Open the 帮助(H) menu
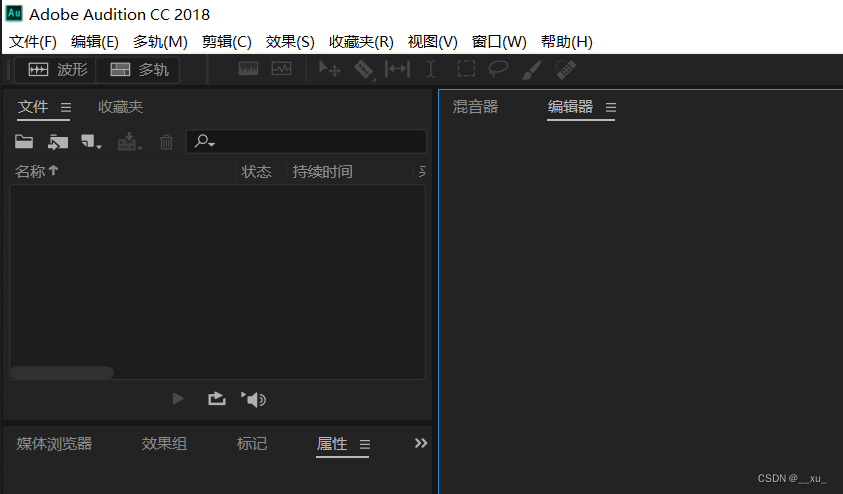The width and height of the screenshot is (843, 494). pyautogui.click(x=567, y=42)
